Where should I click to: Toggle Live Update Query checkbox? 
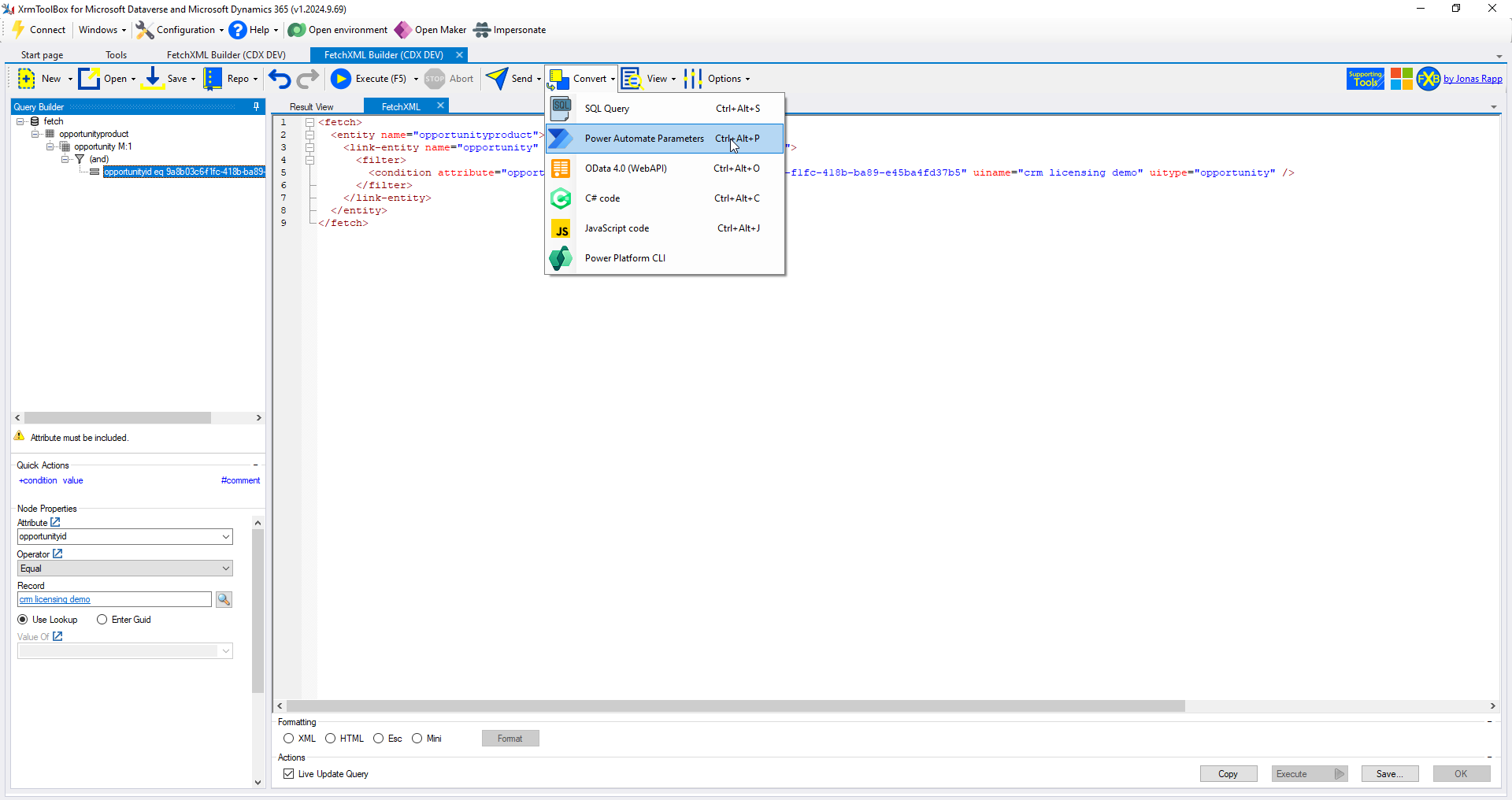289,774
